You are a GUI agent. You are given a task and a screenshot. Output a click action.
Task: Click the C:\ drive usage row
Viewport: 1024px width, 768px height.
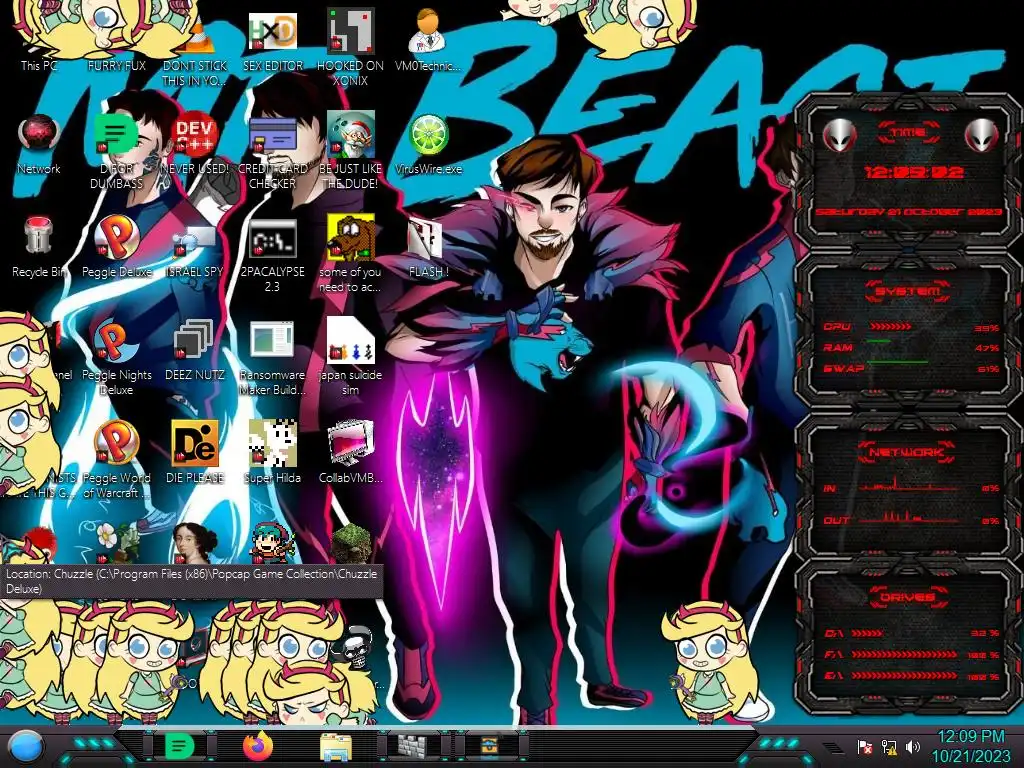pyautogui.click(x=912, y=633)
